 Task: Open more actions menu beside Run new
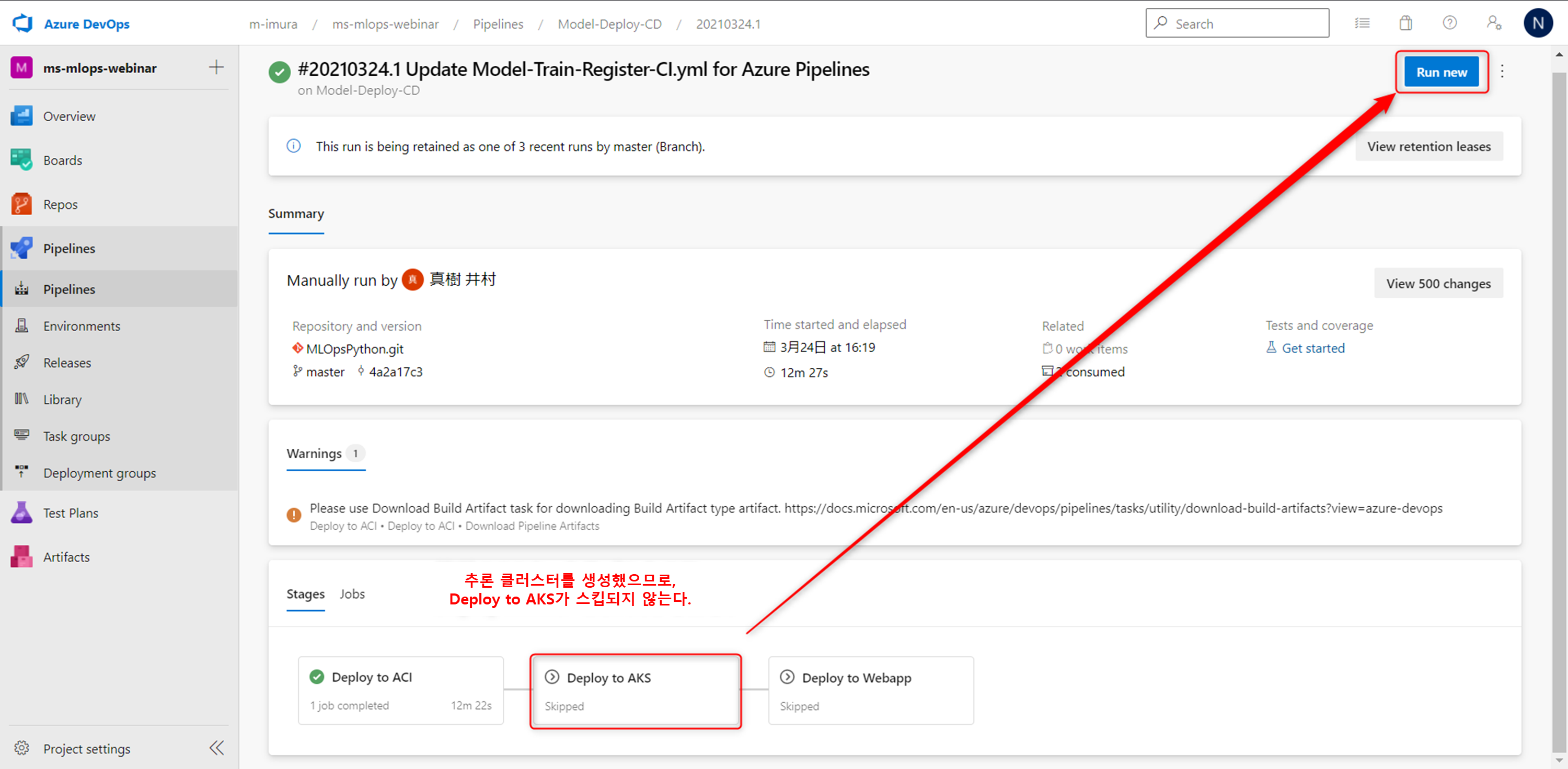pos(1502,72)
